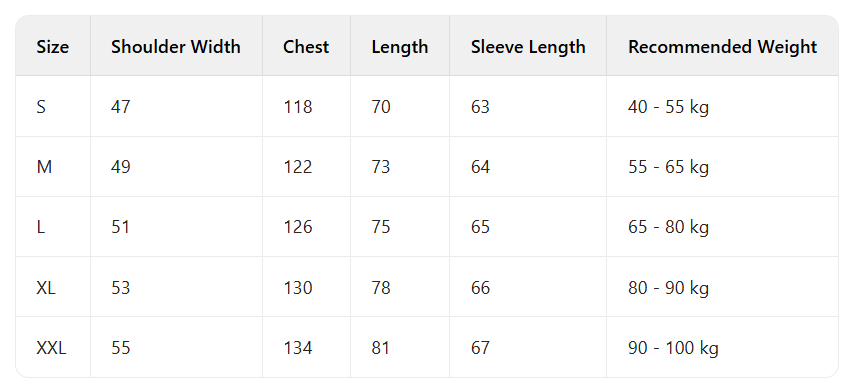Viewport: 851px width, 390px height.
Task: Select sleeve length value 65
Action: point(480,227)
